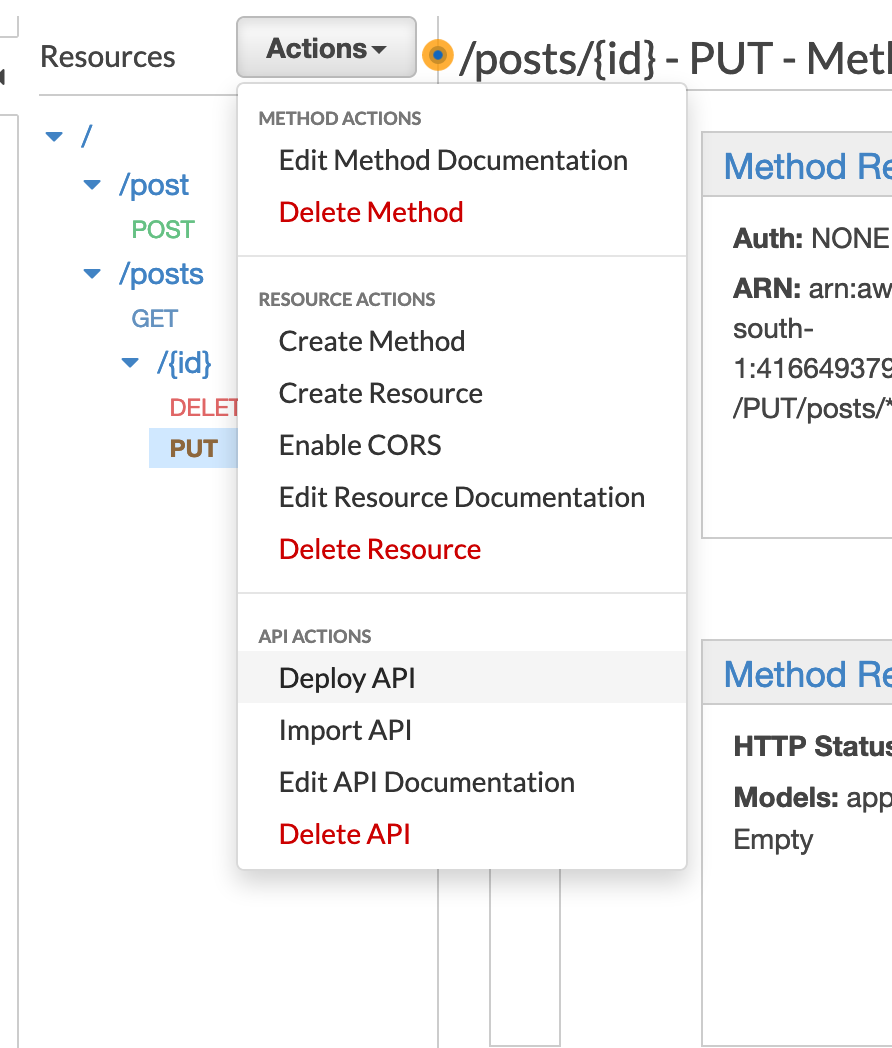
Task: Choose Edit API Documentation
Action: pyautogui.click(x=427, y=782)
